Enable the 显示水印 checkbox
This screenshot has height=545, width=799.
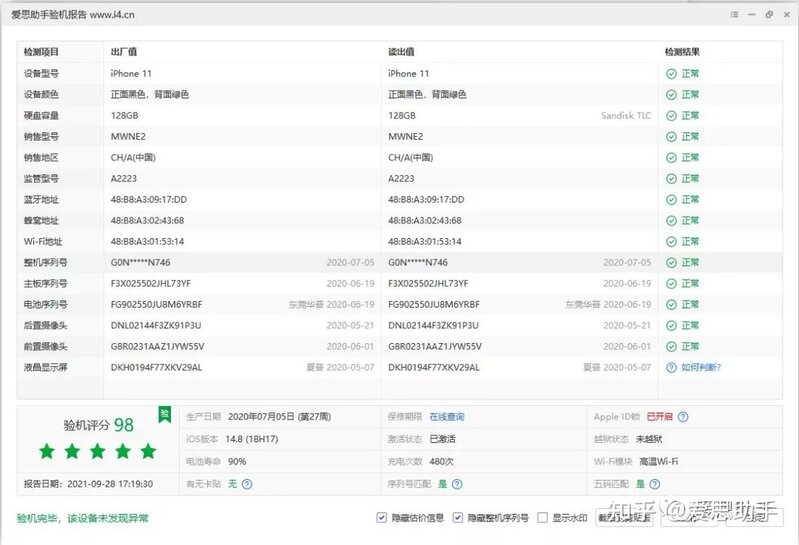tap(543, 518)
